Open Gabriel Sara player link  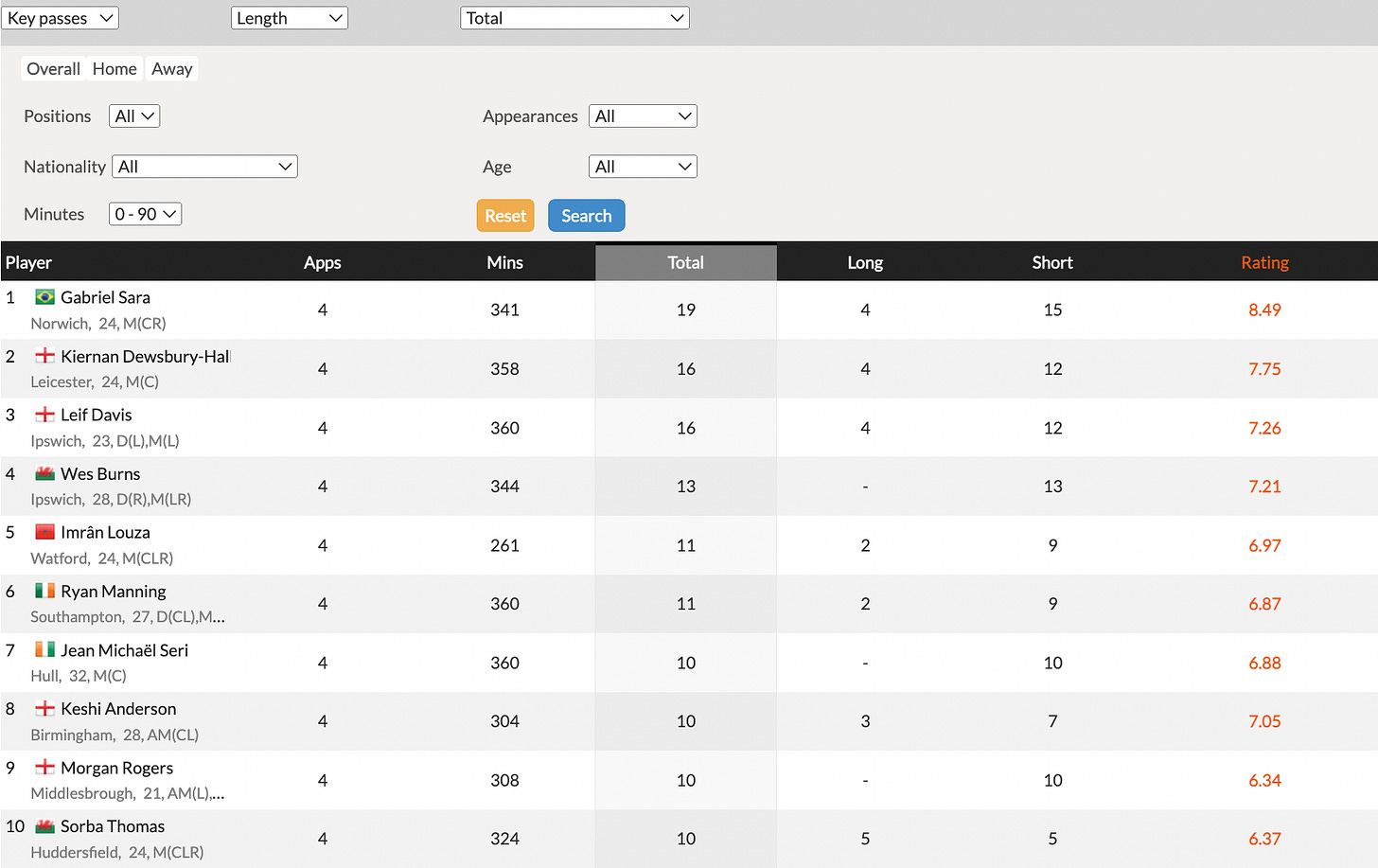[x=105, y=297]
